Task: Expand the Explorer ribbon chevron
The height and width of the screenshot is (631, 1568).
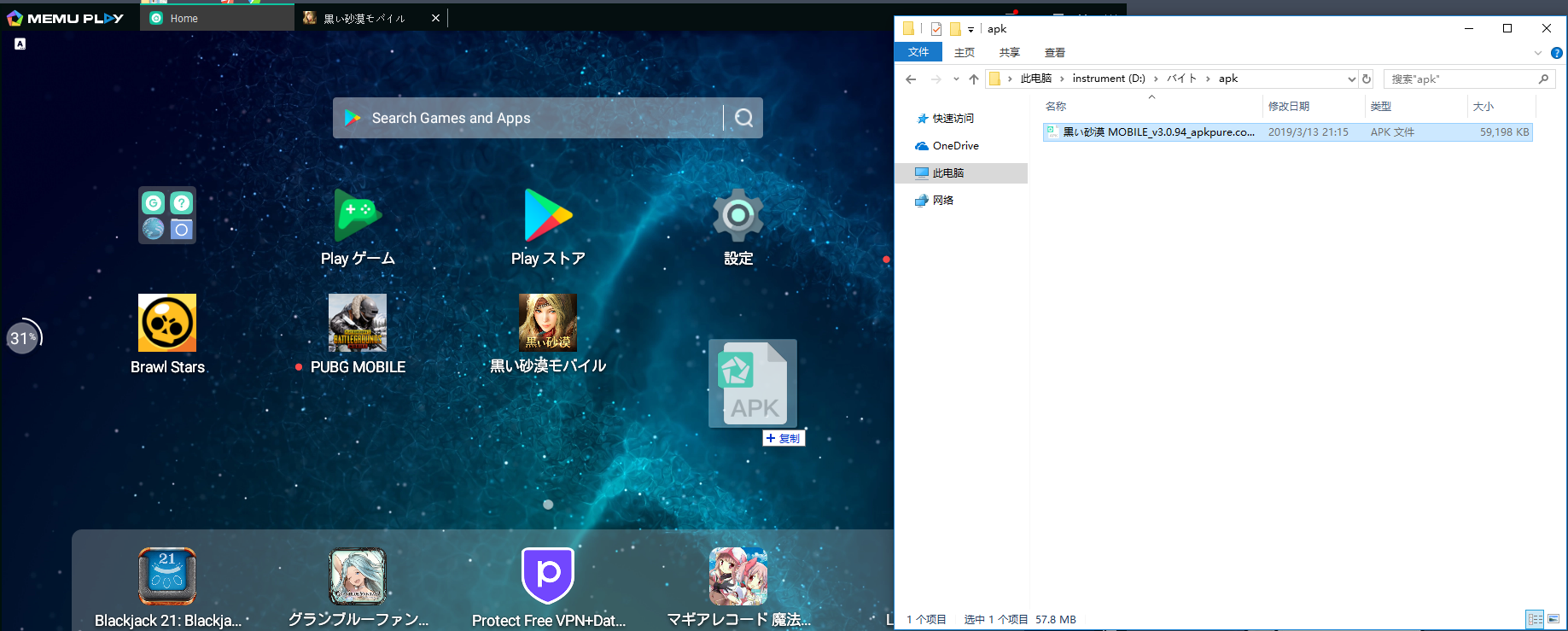Action: click(1538, 53)
